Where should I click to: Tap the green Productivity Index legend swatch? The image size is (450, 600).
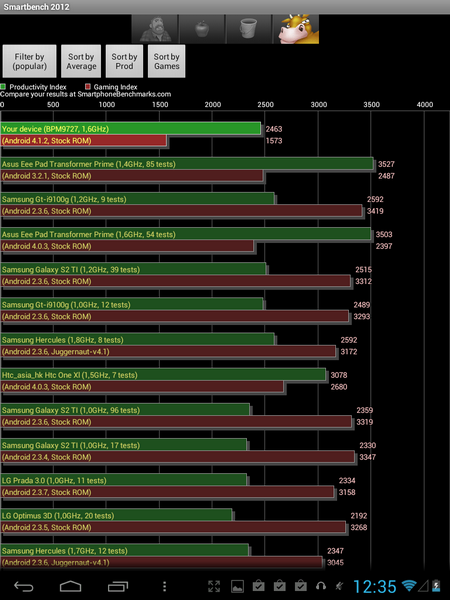(3, 87)
